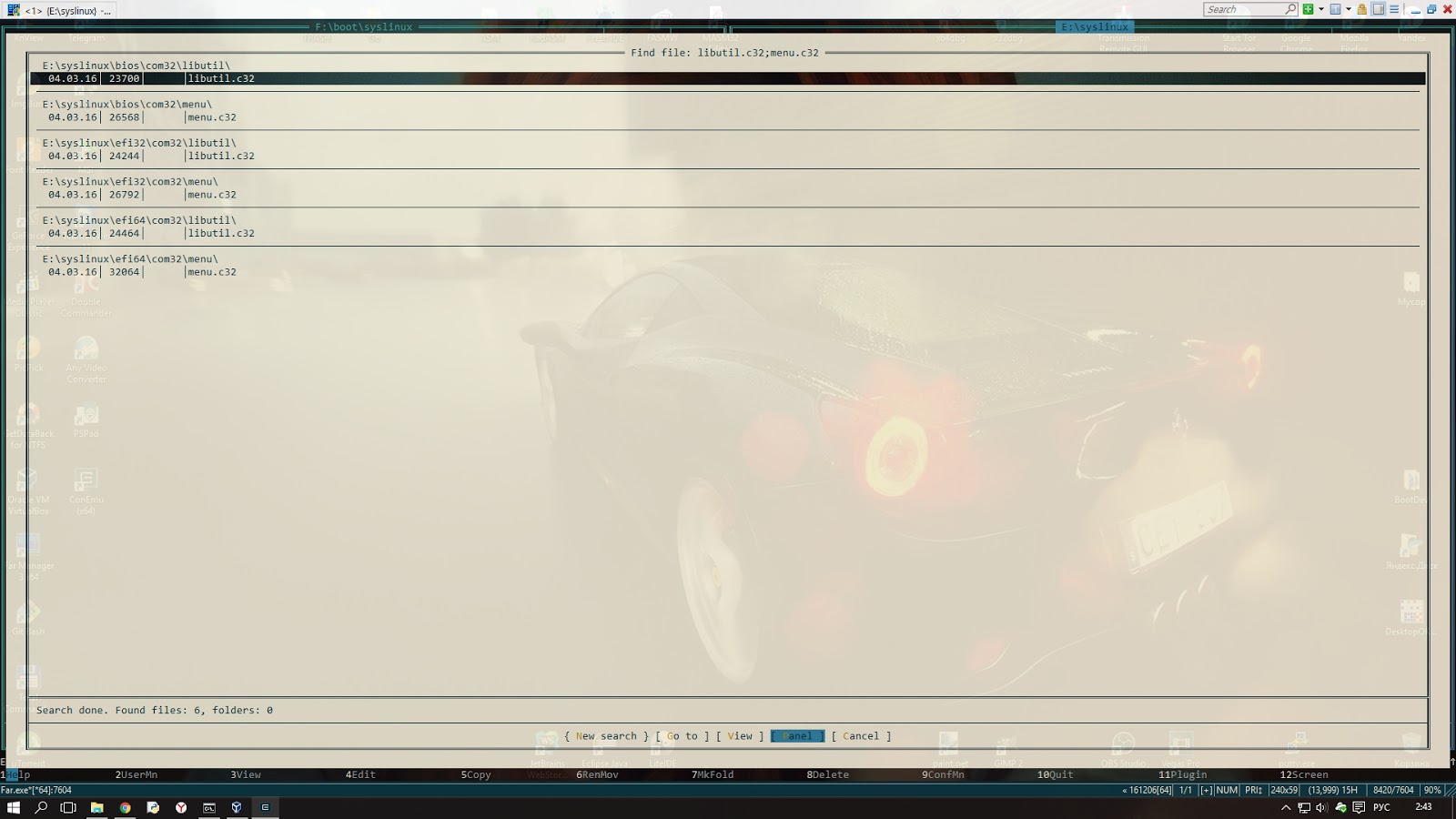
Task: Click the highlighted Panel button
Action: 797,736
